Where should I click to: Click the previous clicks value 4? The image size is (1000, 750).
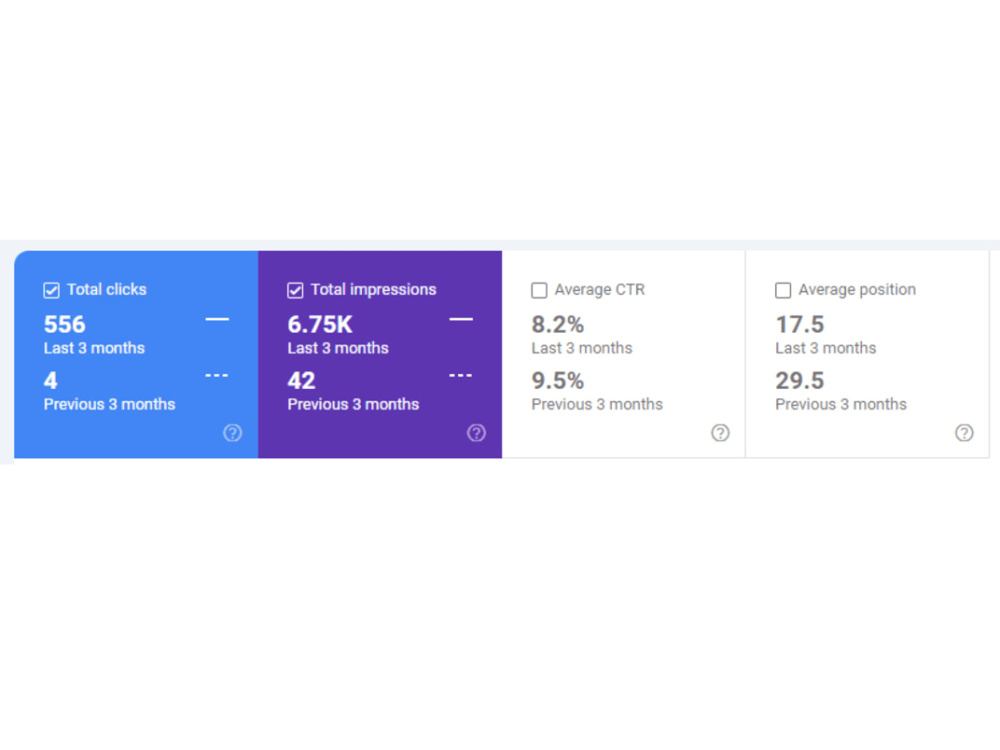50,381
